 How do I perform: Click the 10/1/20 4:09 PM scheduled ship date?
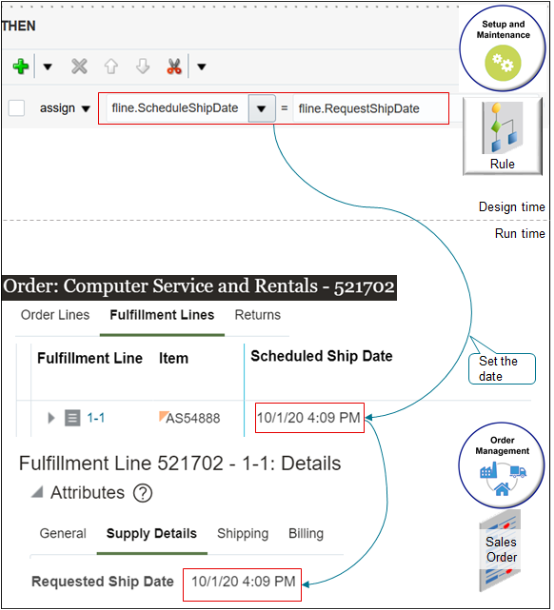(x=309, y=418)
